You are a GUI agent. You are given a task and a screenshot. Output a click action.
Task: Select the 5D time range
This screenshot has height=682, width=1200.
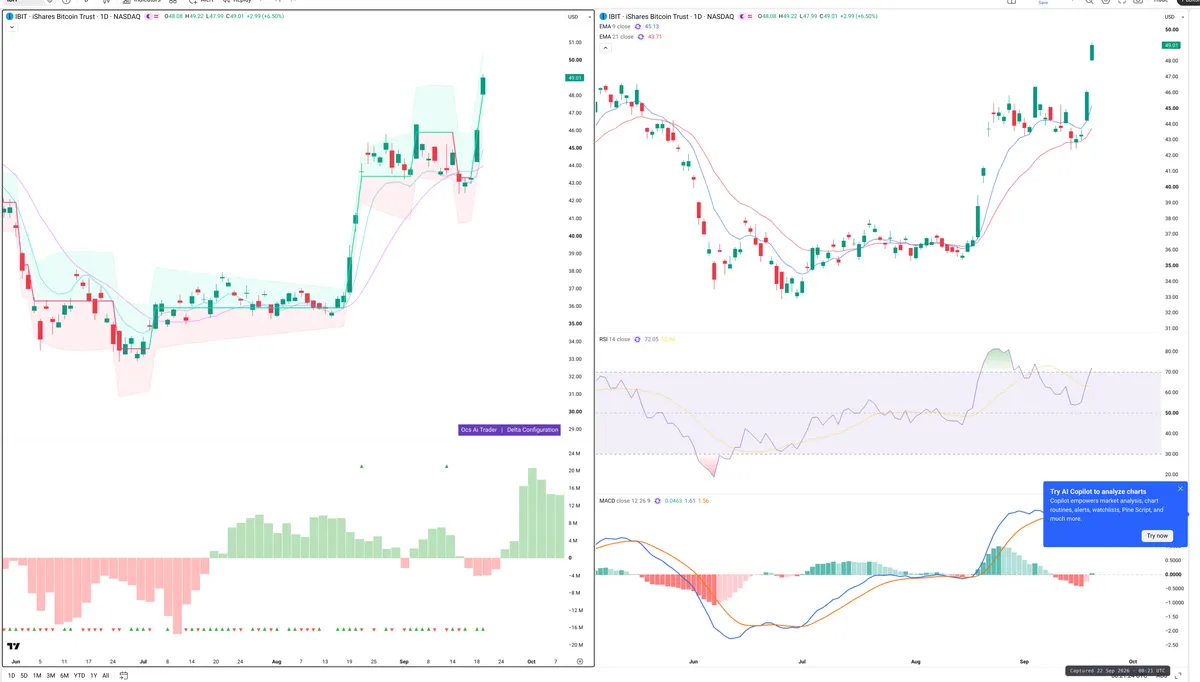[x=24, y=675]
